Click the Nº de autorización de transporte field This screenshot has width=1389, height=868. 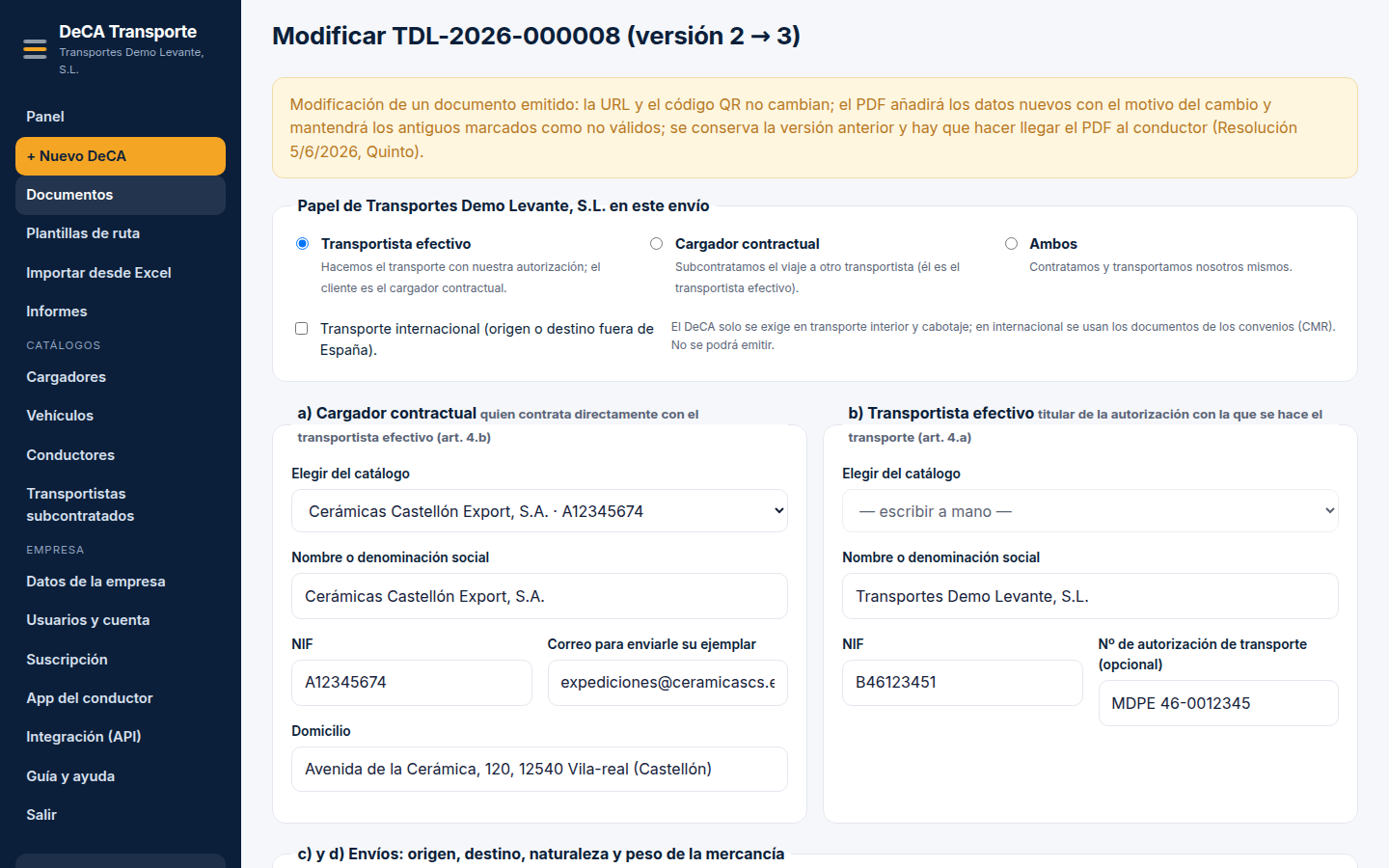pyautogui.click(x=1218, y=703)
